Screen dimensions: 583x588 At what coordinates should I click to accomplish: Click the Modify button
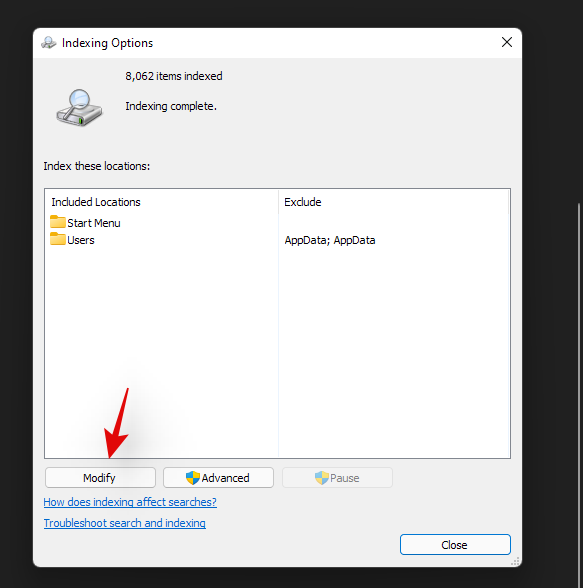[x=100, y=477]
